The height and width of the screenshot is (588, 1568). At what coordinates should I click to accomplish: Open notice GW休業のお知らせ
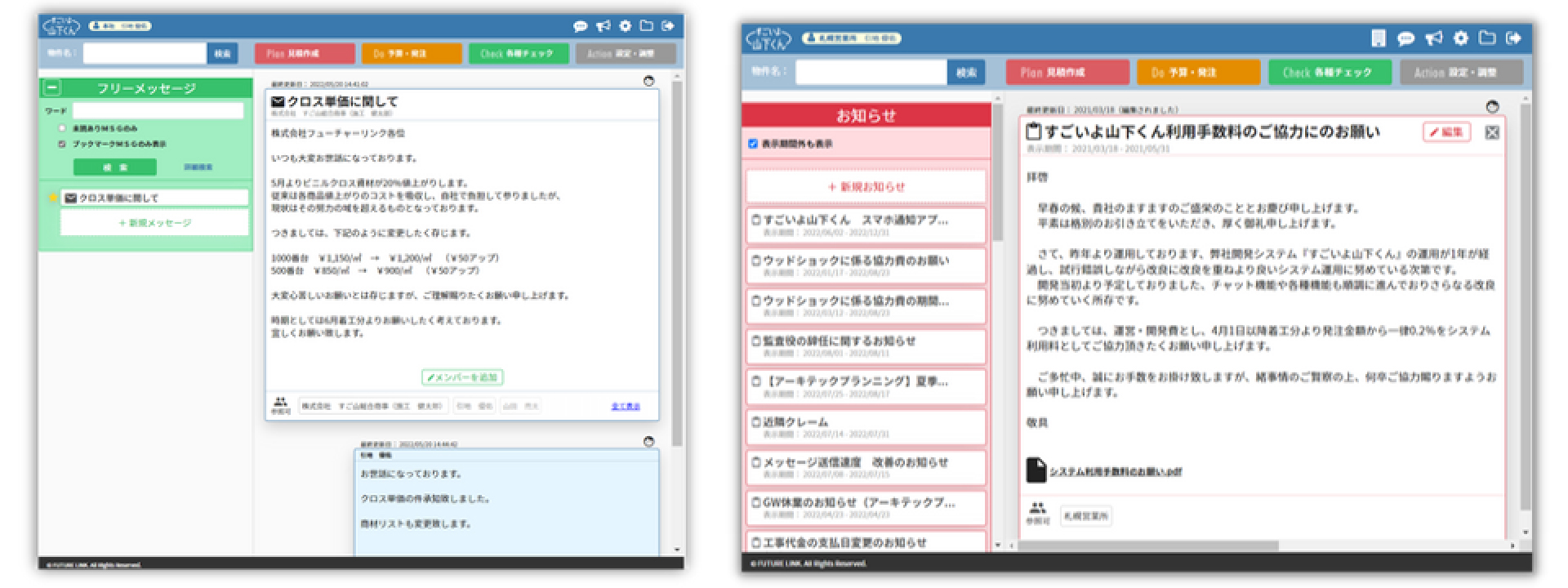(x=866, y=507)
